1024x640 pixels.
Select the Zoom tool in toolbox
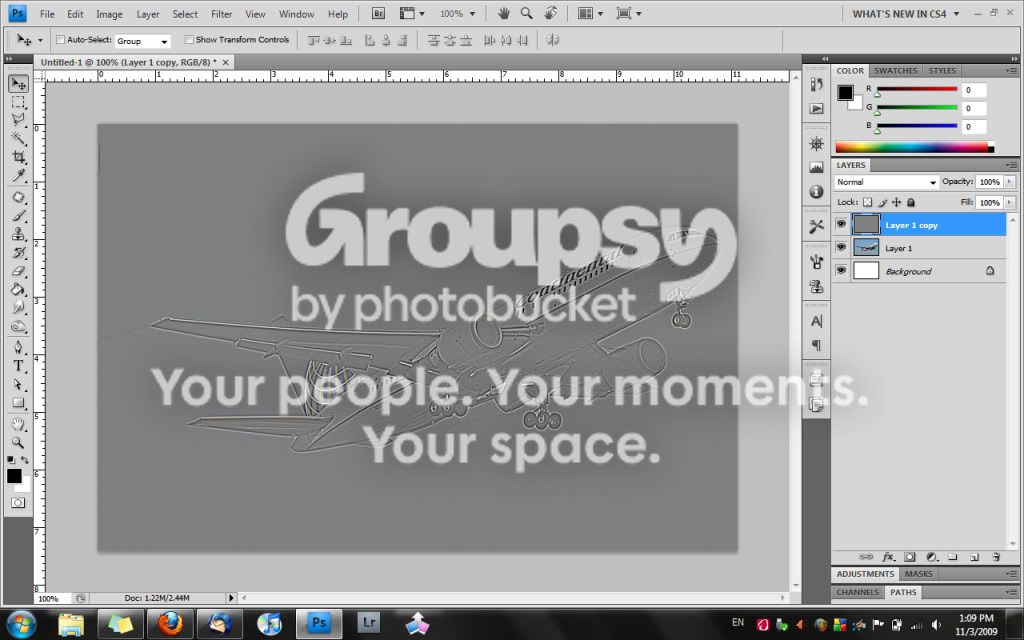[x=18, y=443]
